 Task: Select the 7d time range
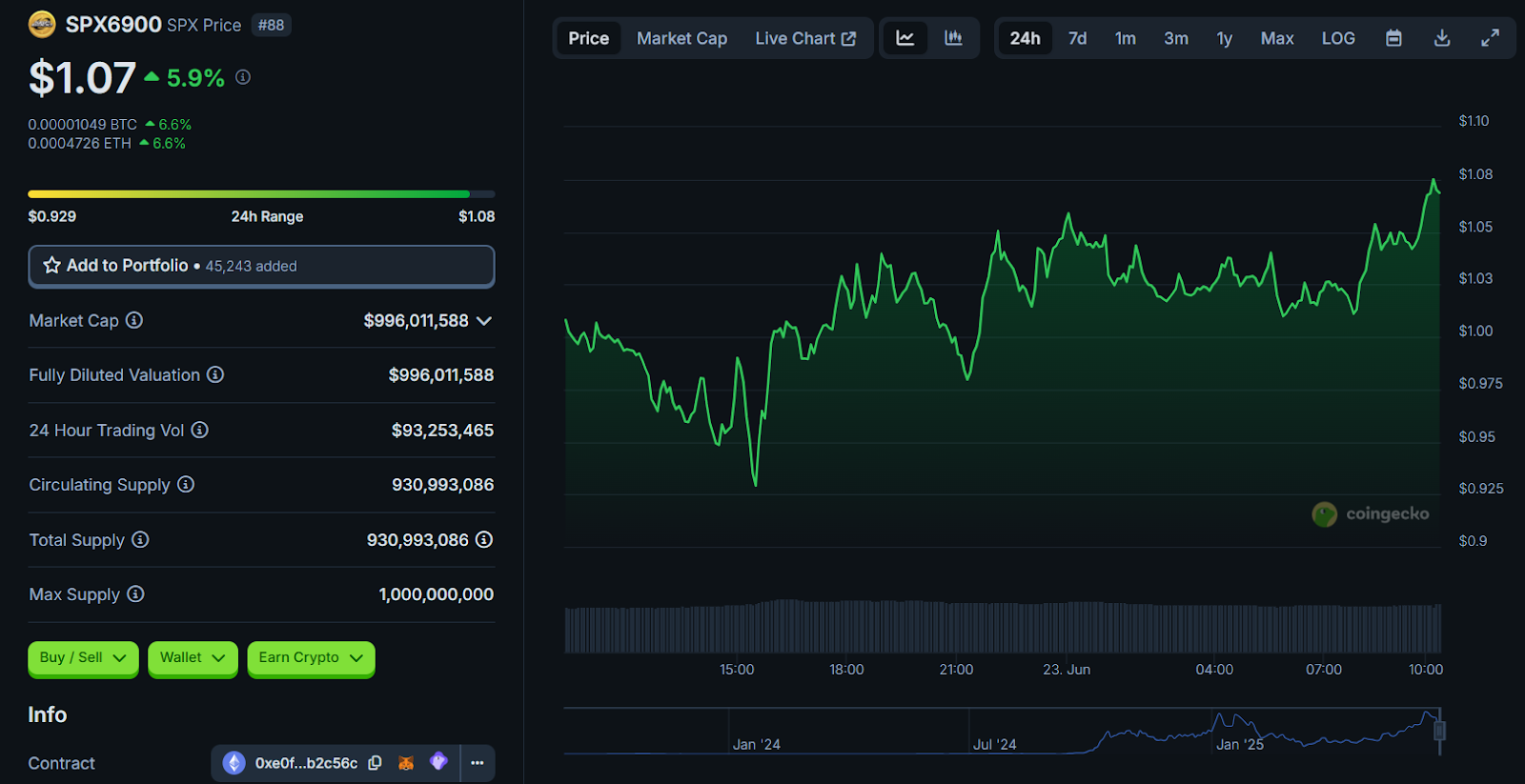pyautogui.click(x=1077, y=38)
